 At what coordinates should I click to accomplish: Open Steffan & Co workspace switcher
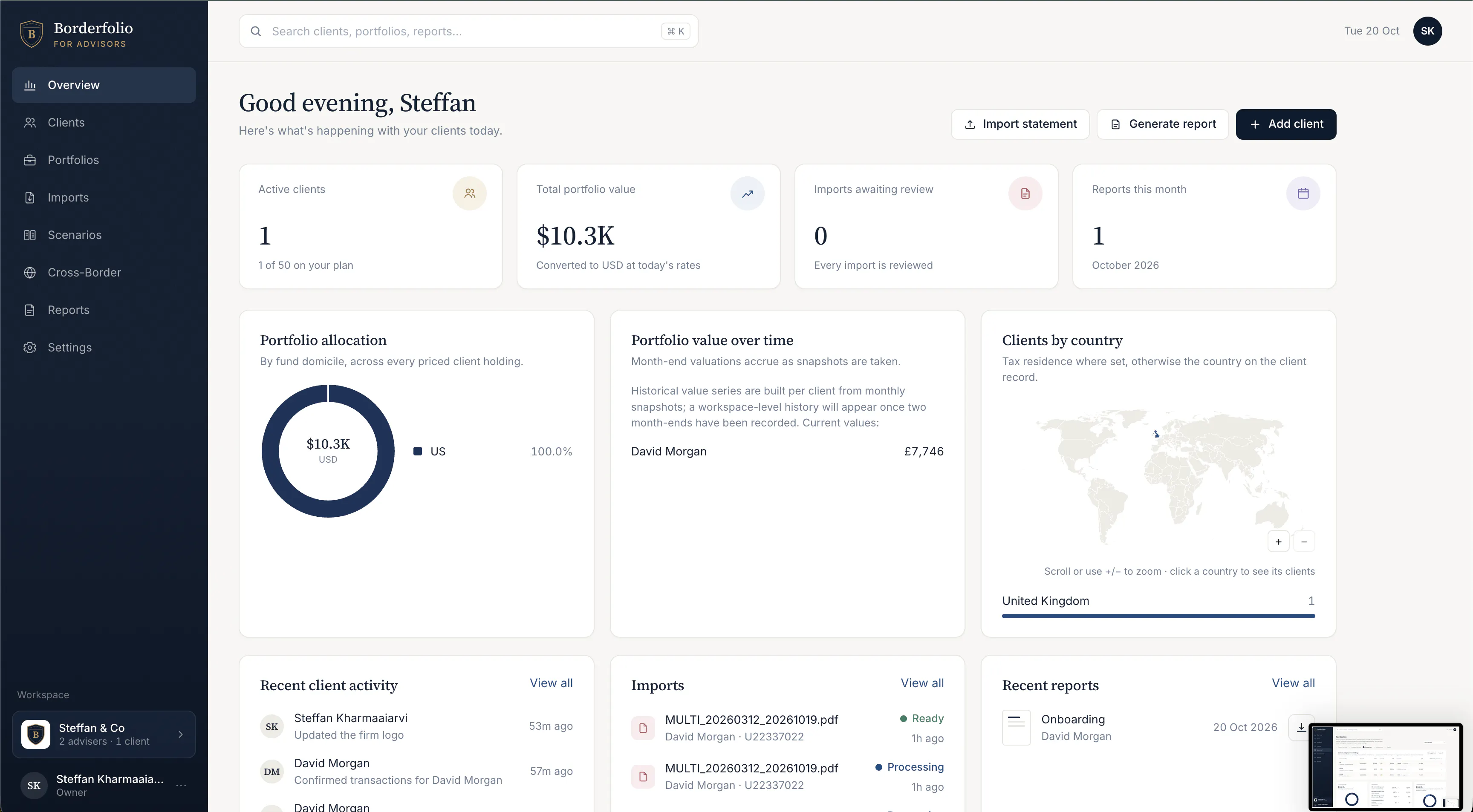click(x=104, y=734)
